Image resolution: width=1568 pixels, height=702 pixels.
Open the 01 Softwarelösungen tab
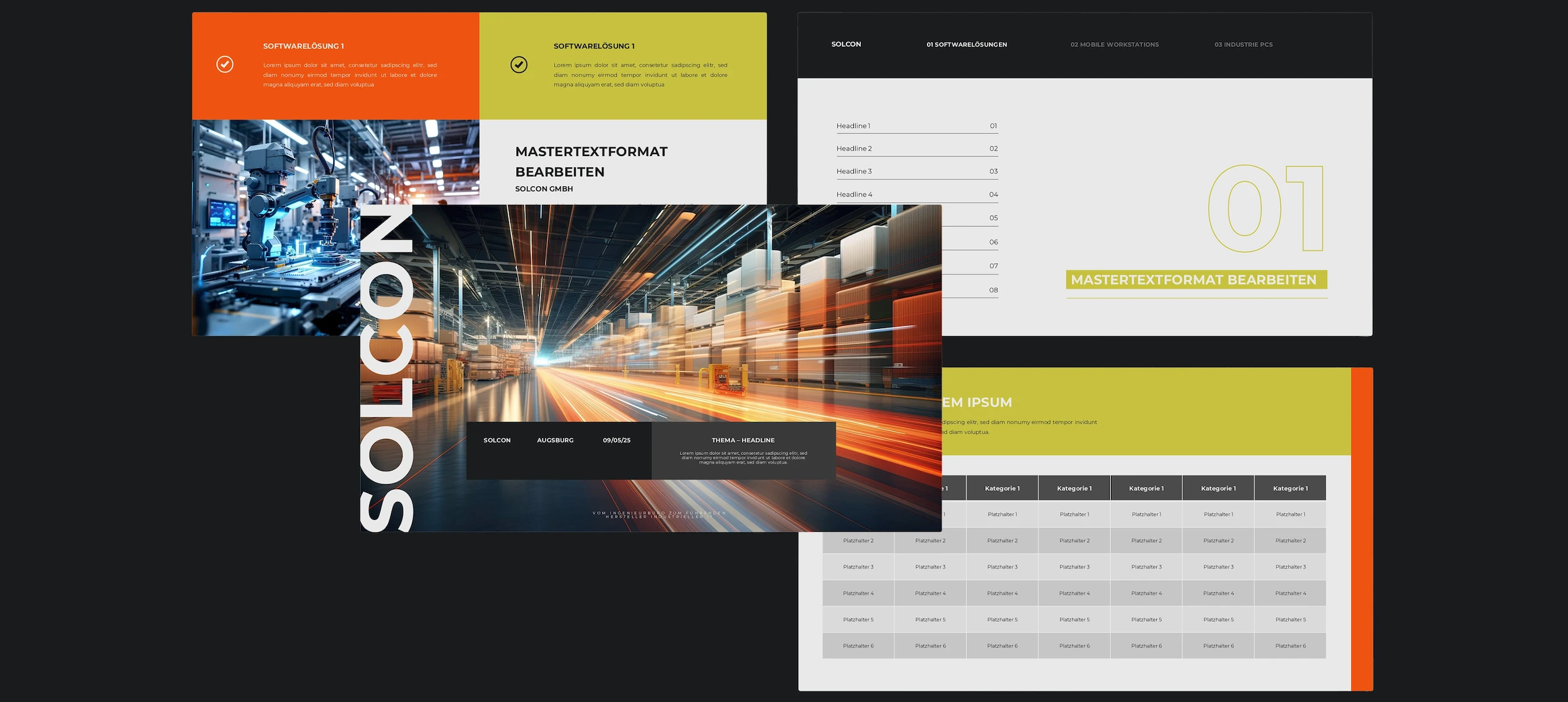point(966,45)
